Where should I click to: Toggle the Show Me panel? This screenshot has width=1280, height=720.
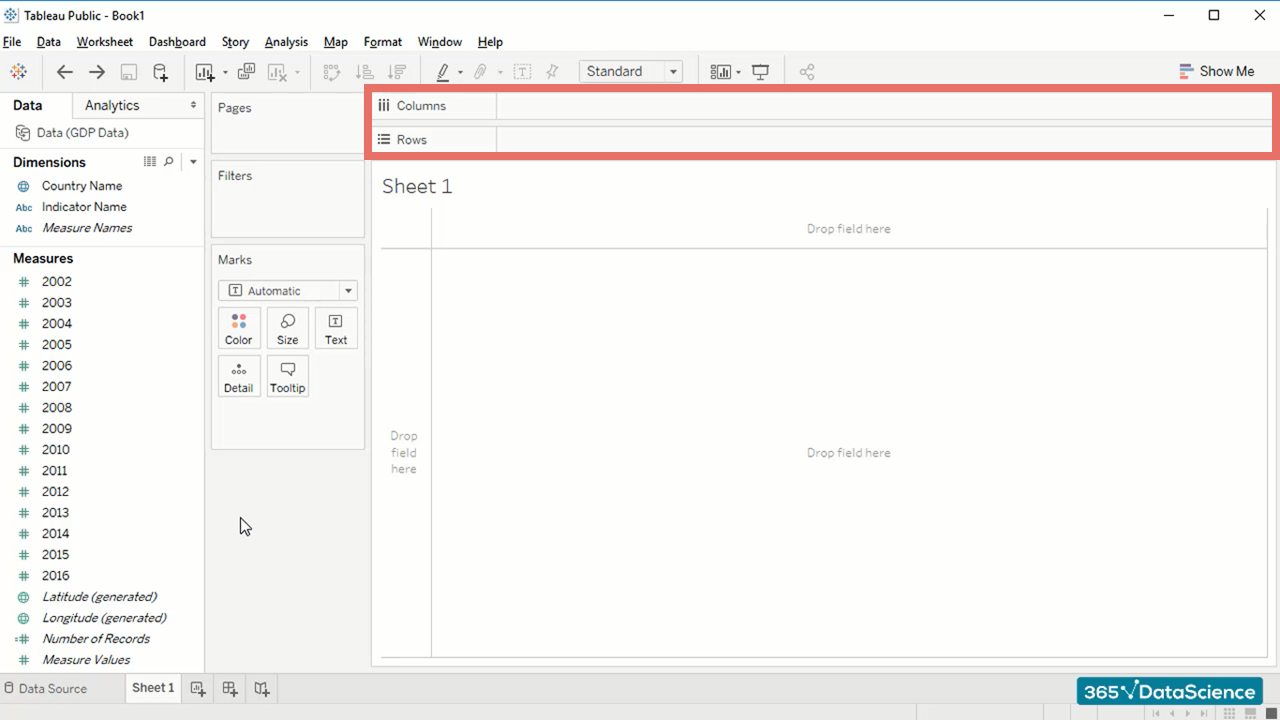tap(1216, 71)
